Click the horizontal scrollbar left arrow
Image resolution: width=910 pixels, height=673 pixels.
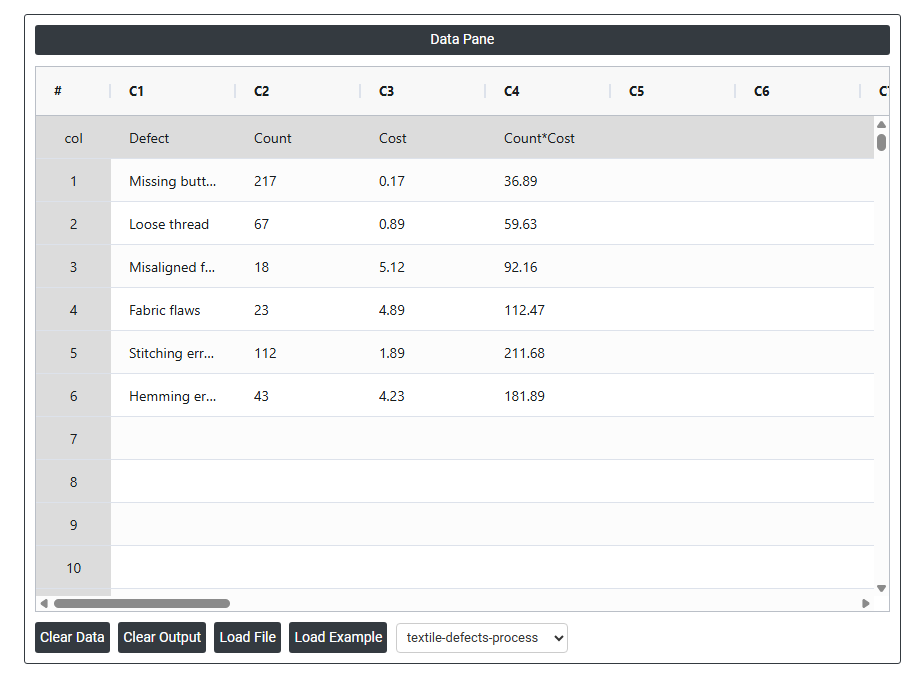pos(43,604)
